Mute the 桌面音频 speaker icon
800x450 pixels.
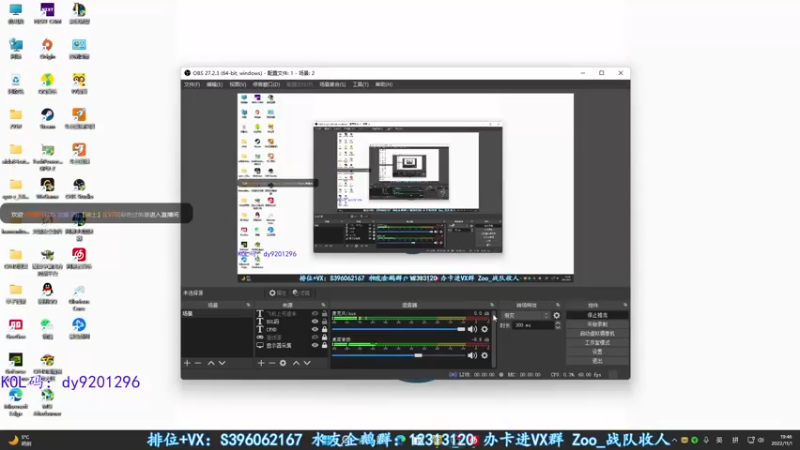click(472, 355)
